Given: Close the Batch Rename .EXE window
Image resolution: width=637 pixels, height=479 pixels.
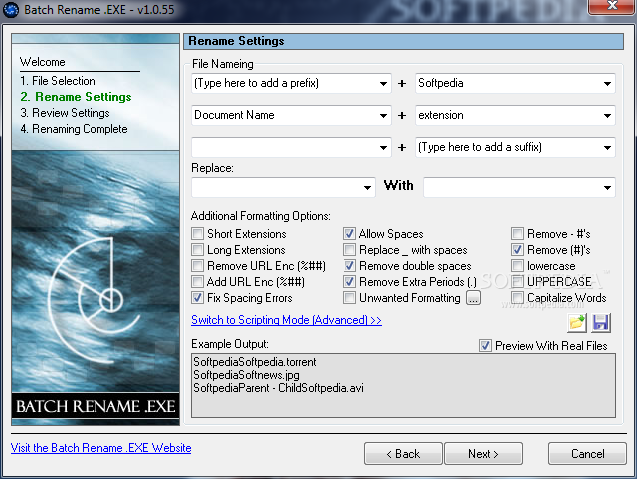Looking at the screenshot, I should tap(612, 6).
